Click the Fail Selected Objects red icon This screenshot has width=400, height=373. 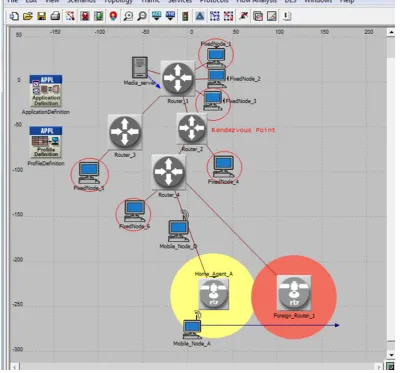(85, 16)
